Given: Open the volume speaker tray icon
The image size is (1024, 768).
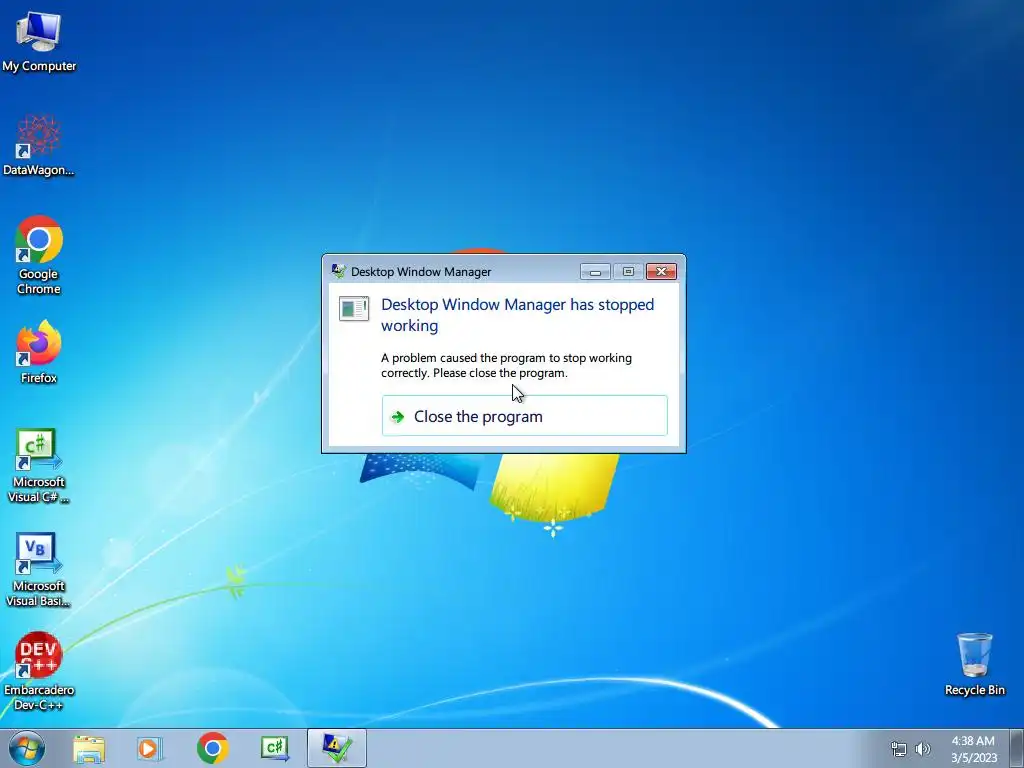Looking at the screenshot, I should tap(923, 749).
